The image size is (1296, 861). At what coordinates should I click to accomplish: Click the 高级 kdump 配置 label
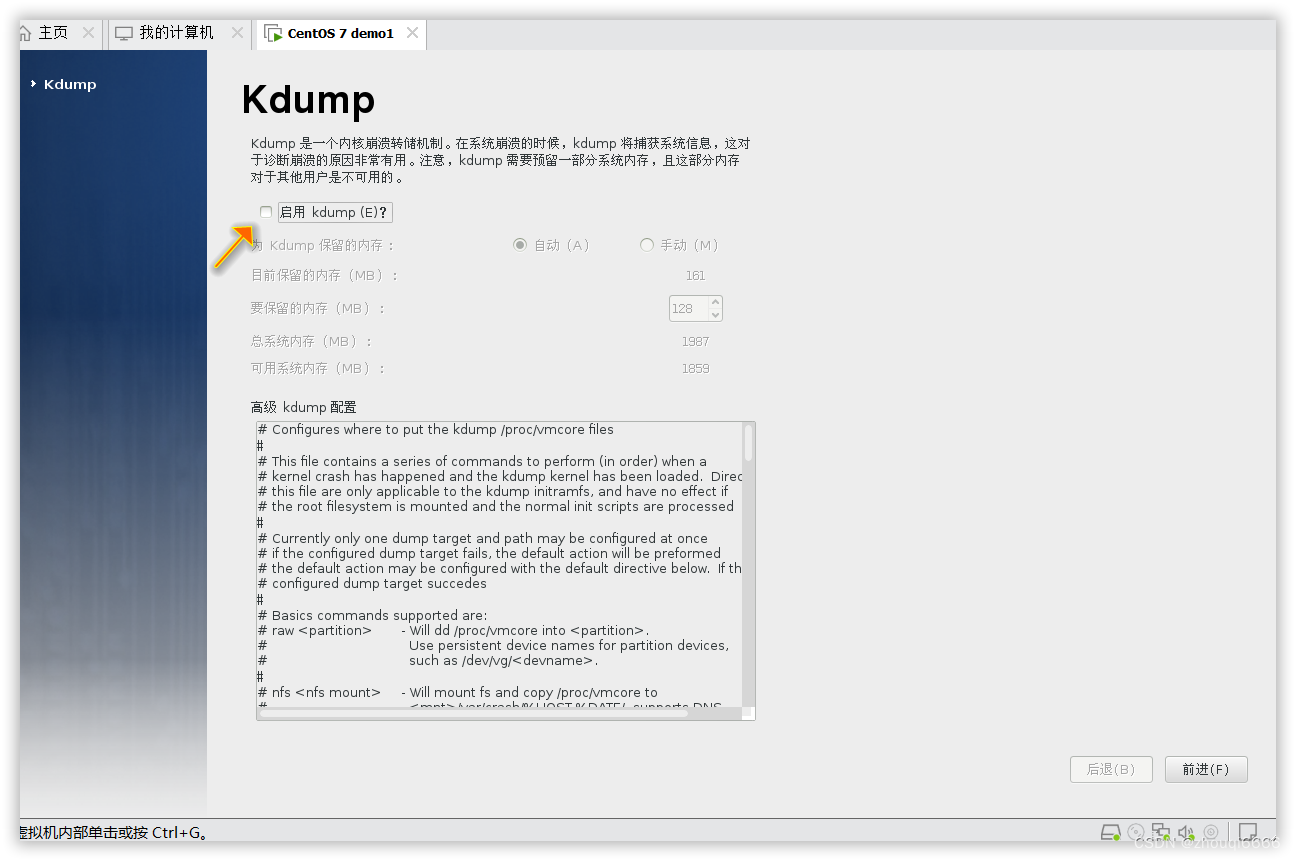[303, 408]
